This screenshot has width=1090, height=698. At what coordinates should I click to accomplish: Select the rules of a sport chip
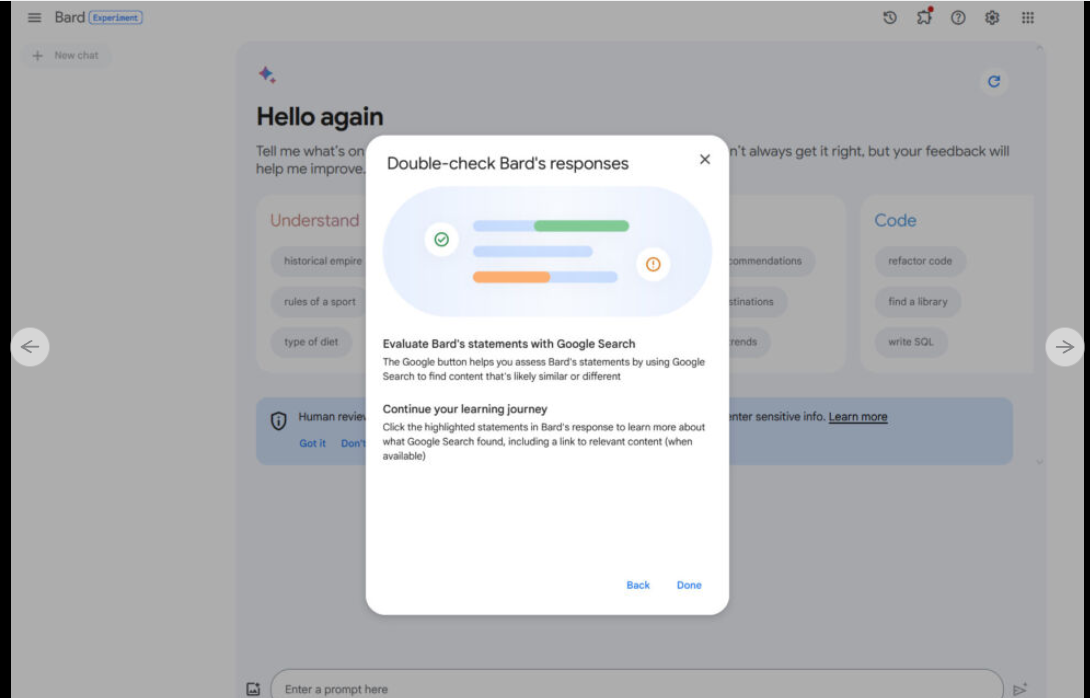point(319,302)
